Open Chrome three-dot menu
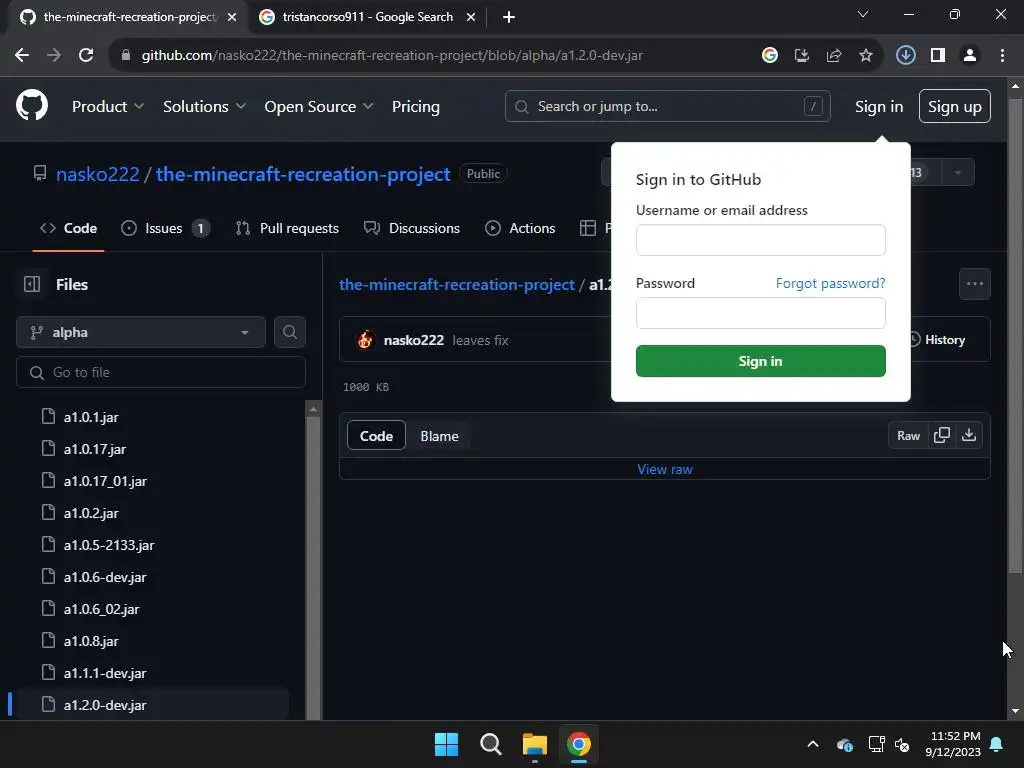This screenshot has height=768, width=1024. (x=1002, y=56)
